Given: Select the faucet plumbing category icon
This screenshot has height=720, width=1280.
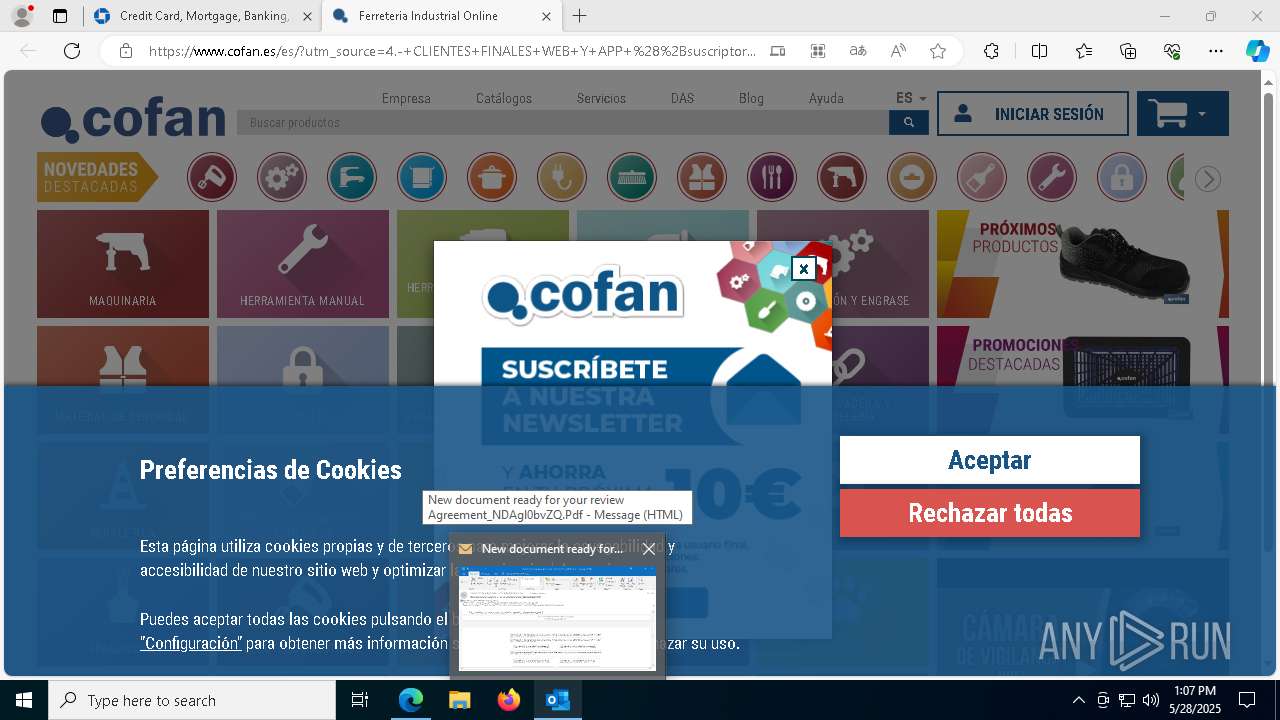Looking at the screenshot, I should (x=352, y=178).
